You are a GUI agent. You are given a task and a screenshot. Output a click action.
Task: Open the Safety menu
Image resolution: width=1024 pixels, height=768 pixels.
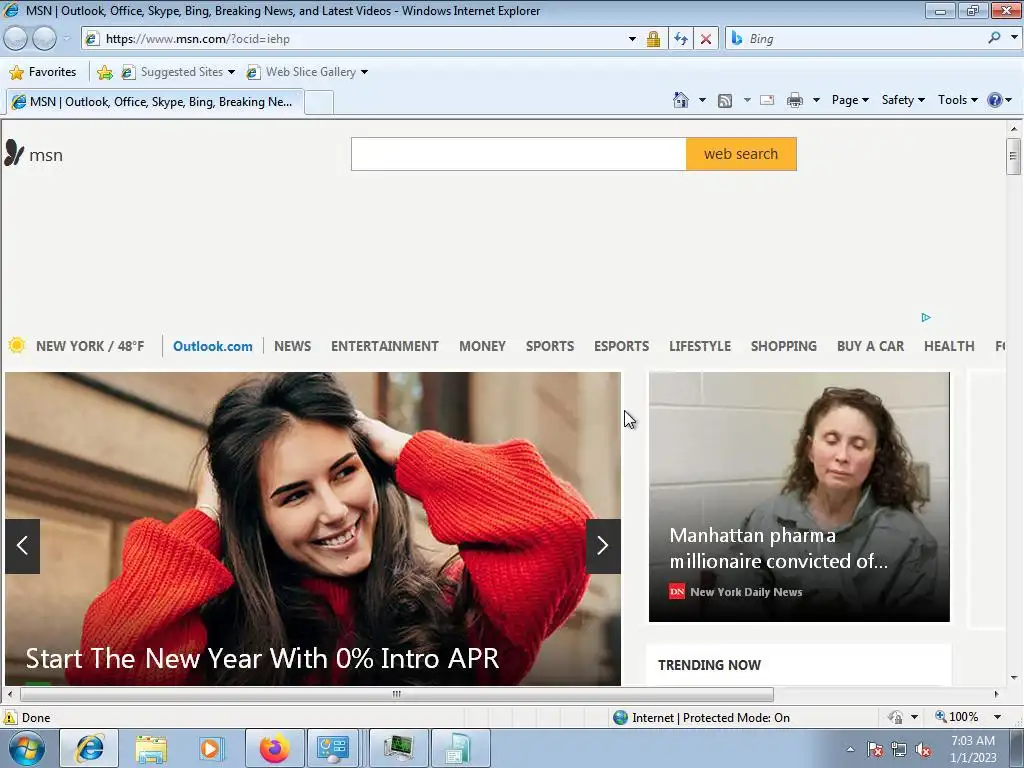(903, 100)
